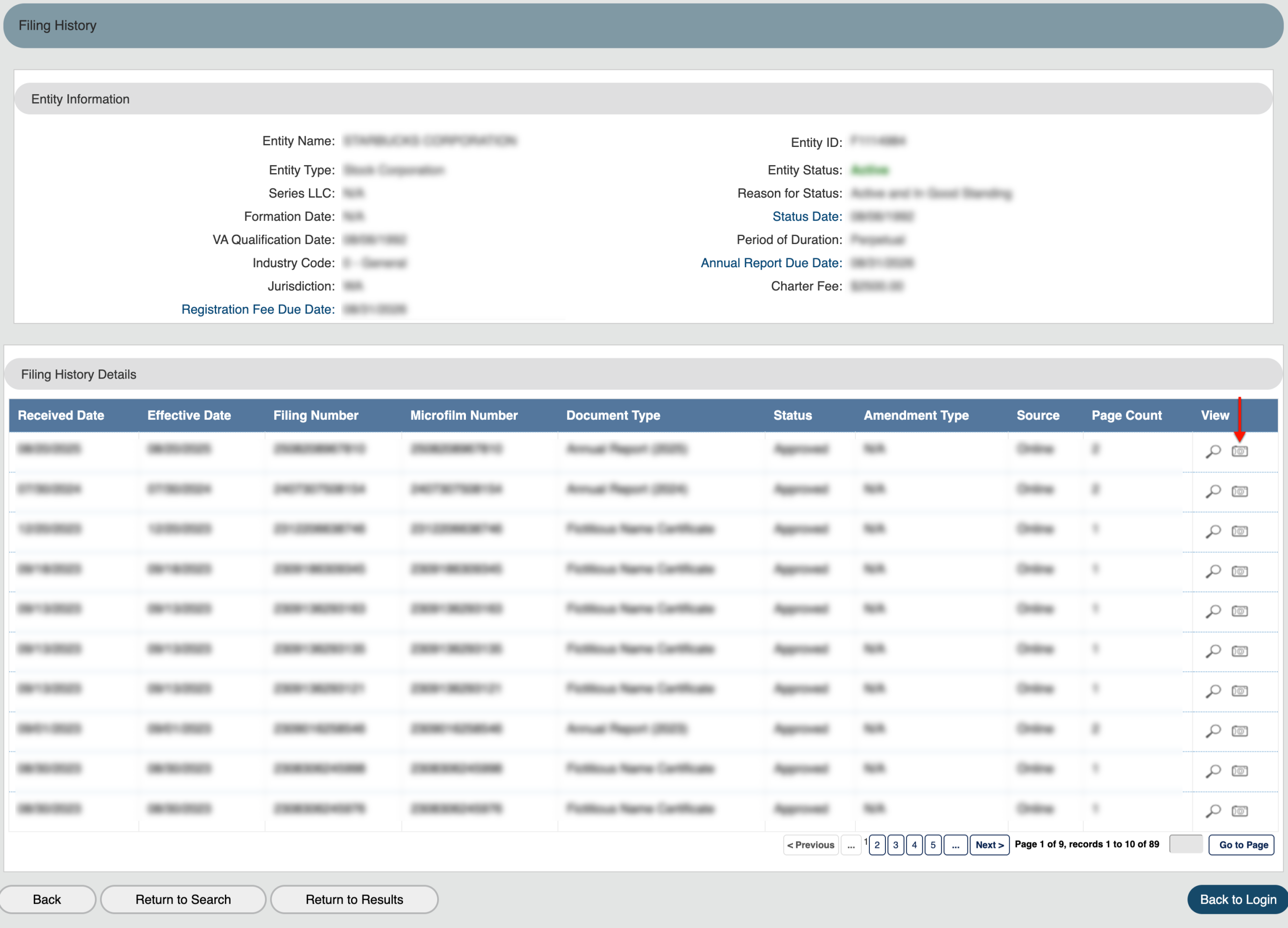Image resolution: width=1288 pixels, height=928 pixels.
Task: Open the document image icon in eighth row
Action: [x=1239, y=731]
